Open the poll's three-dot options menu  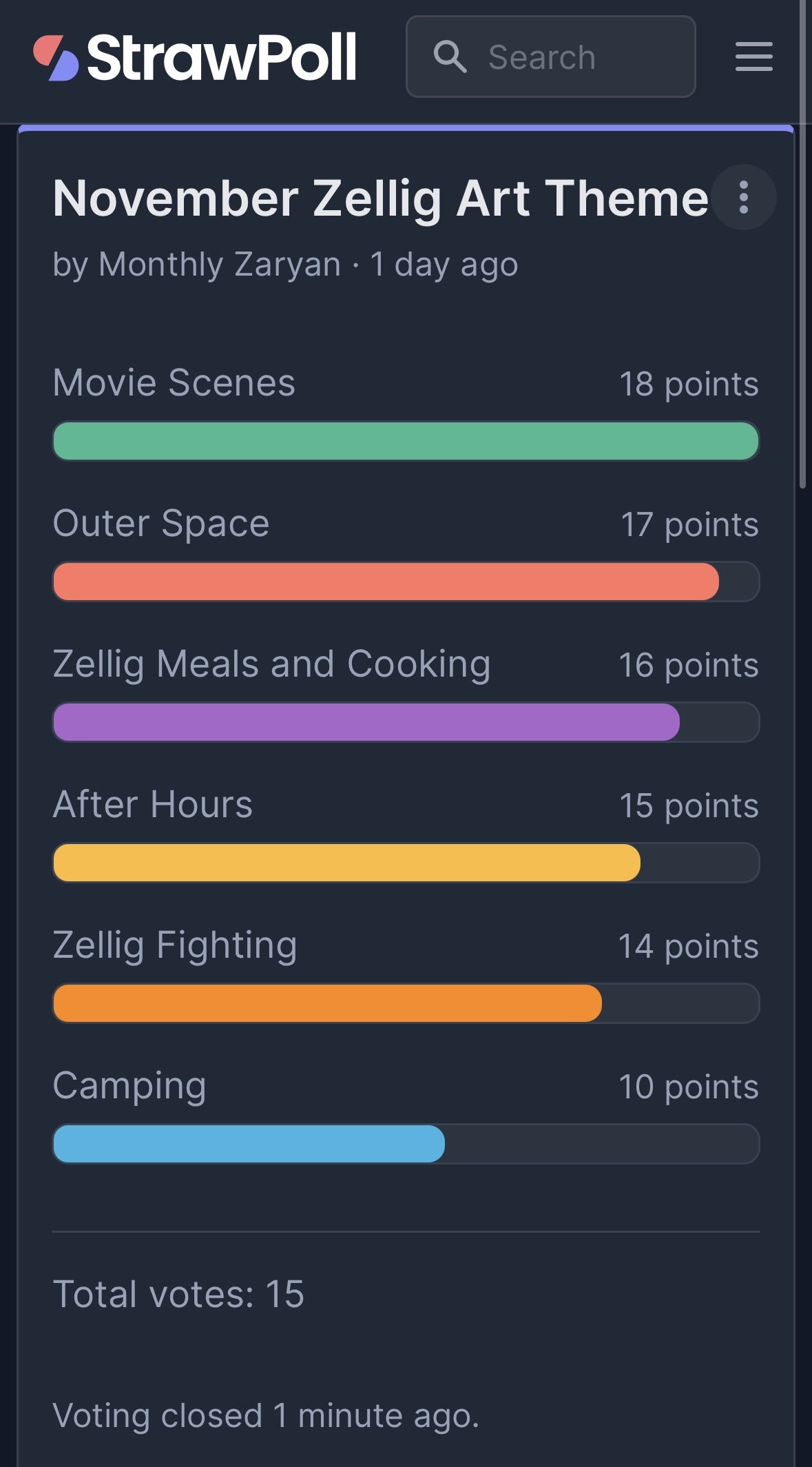pos(743,198)
